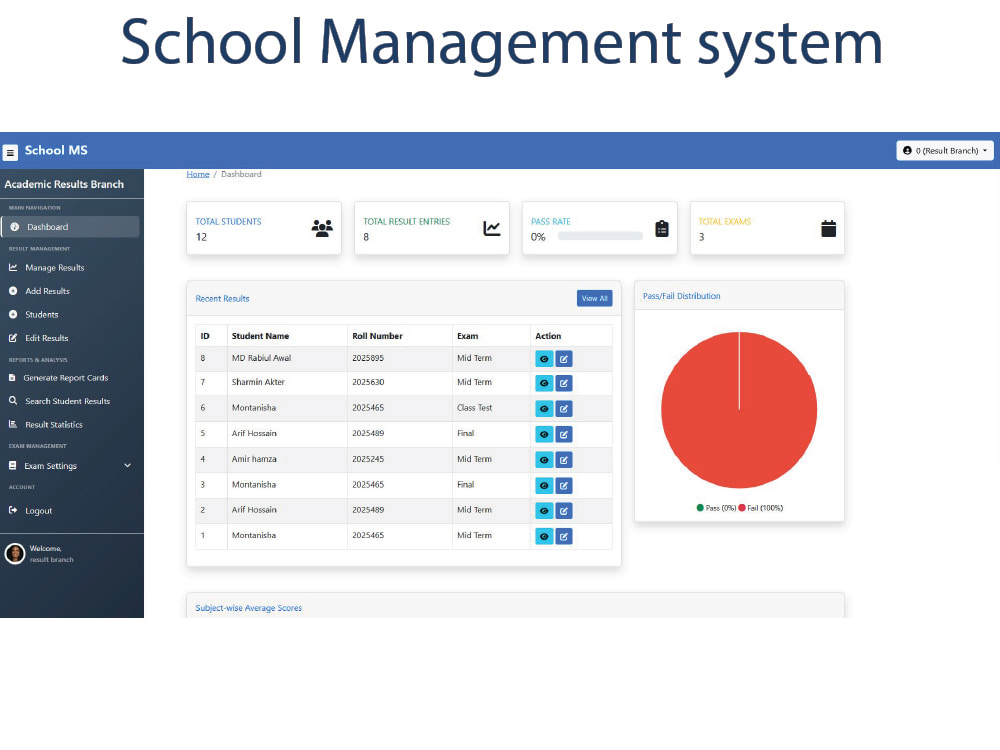Open Search Student Results
This screenshot has width=1000, height=750.
70,401
